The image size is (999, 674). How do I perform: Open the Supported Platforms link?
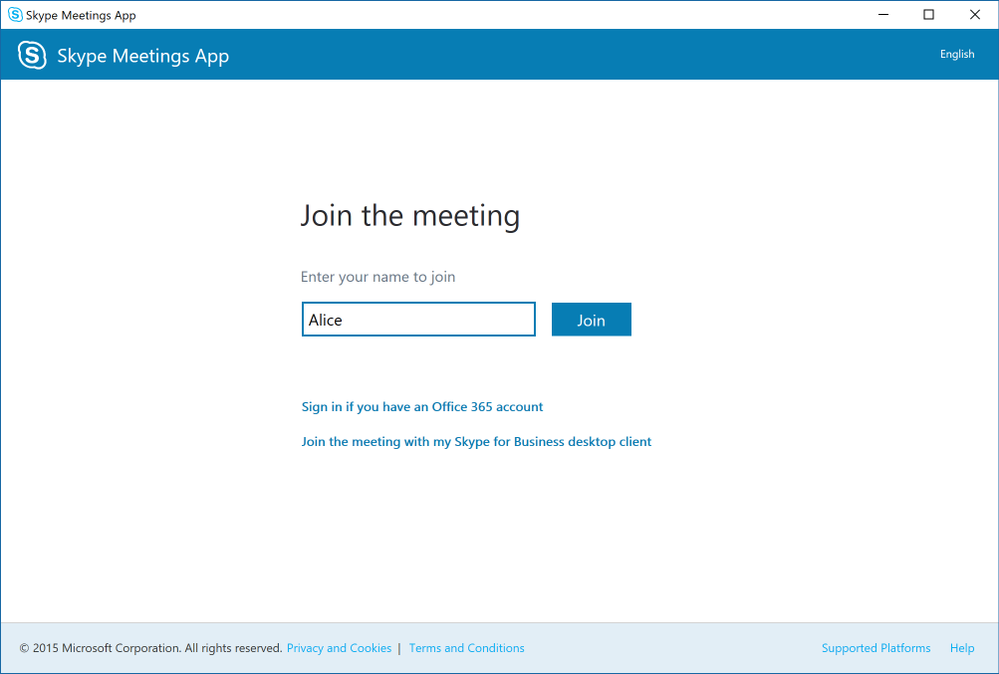876,648
